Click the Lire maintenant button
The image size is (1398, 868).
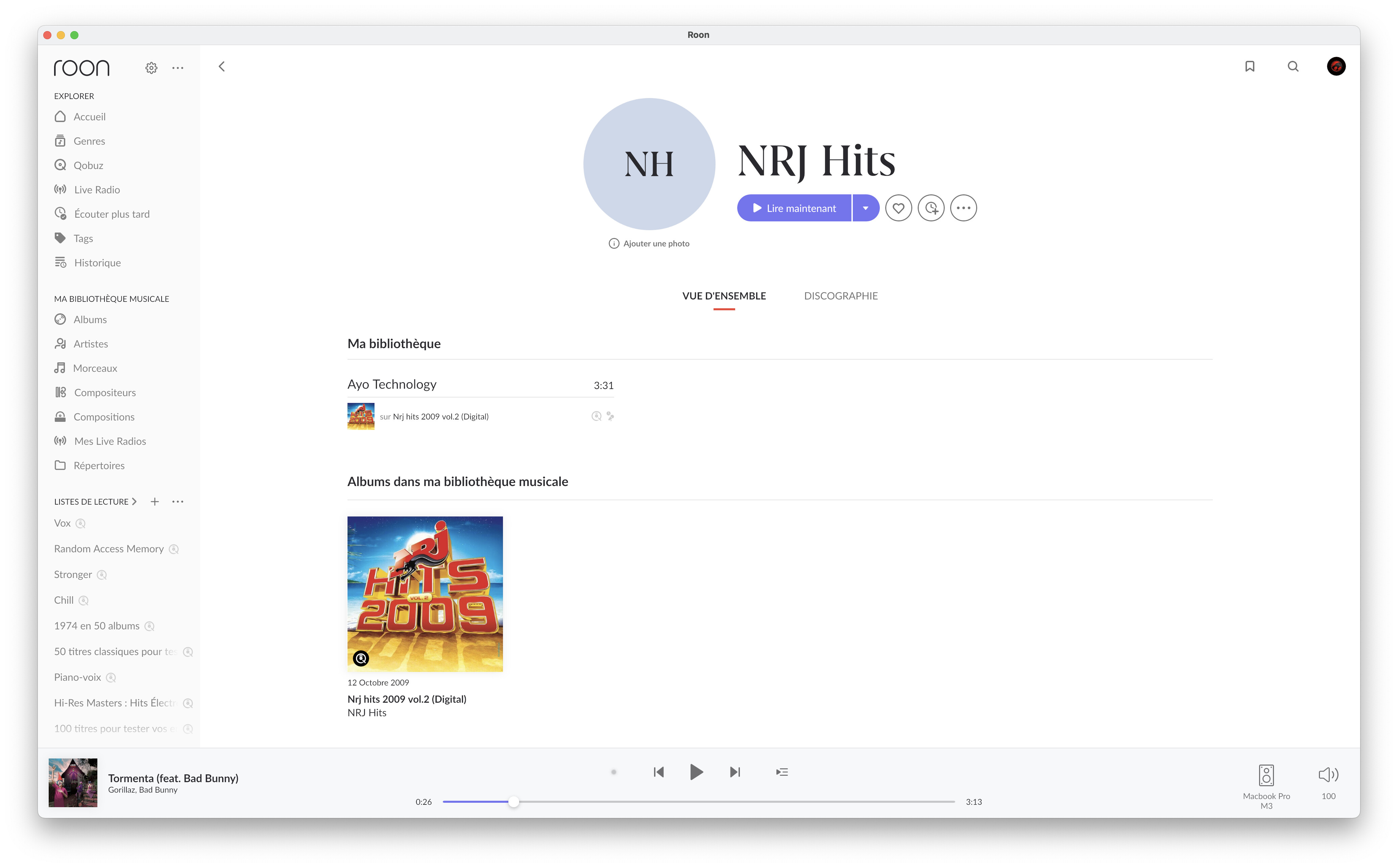(794, 208)
